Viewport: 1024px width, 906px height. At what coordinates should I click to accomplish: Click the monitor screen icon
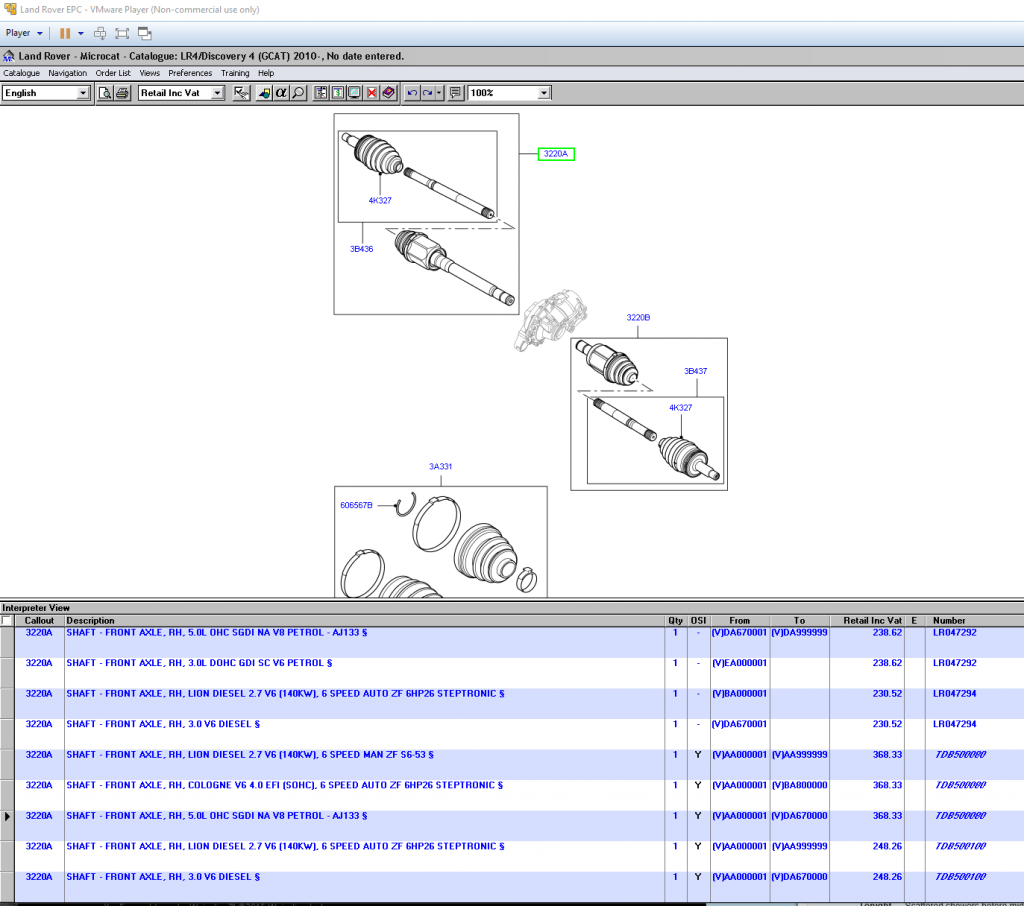coord(355,93)
